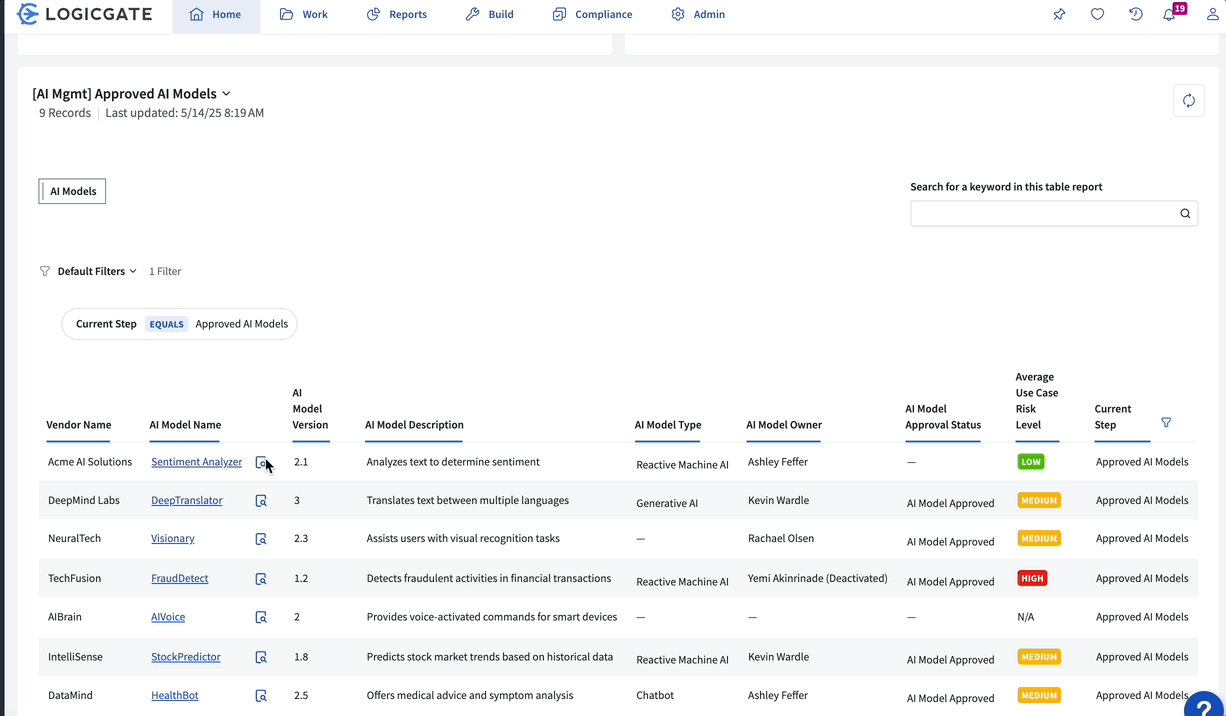The height and width of the screenshot is (716, 1226).
Task: Open the Admin menu
Action: [x=698, y=15]
